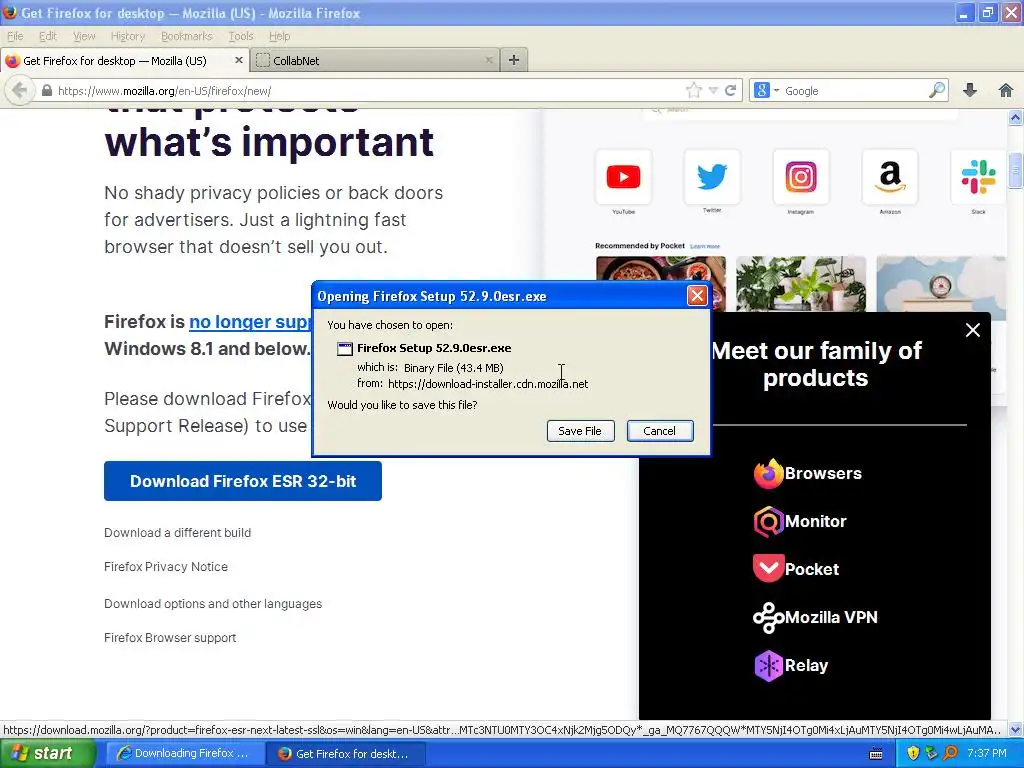This screenshot has height=768, width=1024.
Task: Click the Firefox icon in the title bar
Action: point(10,12)
